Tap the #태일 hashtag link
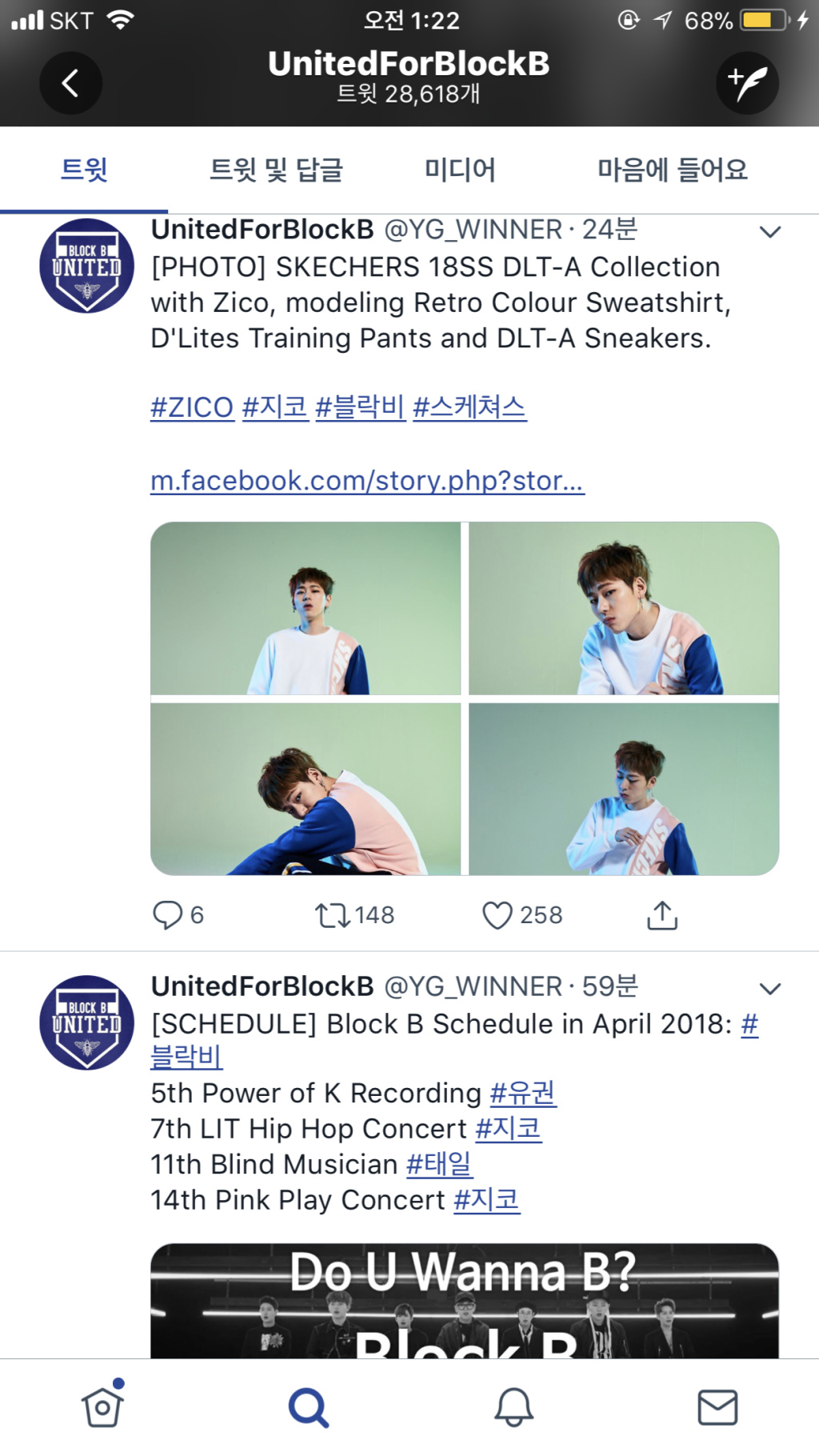This screenshot has height=1456, width=819. coord(439,1164)
